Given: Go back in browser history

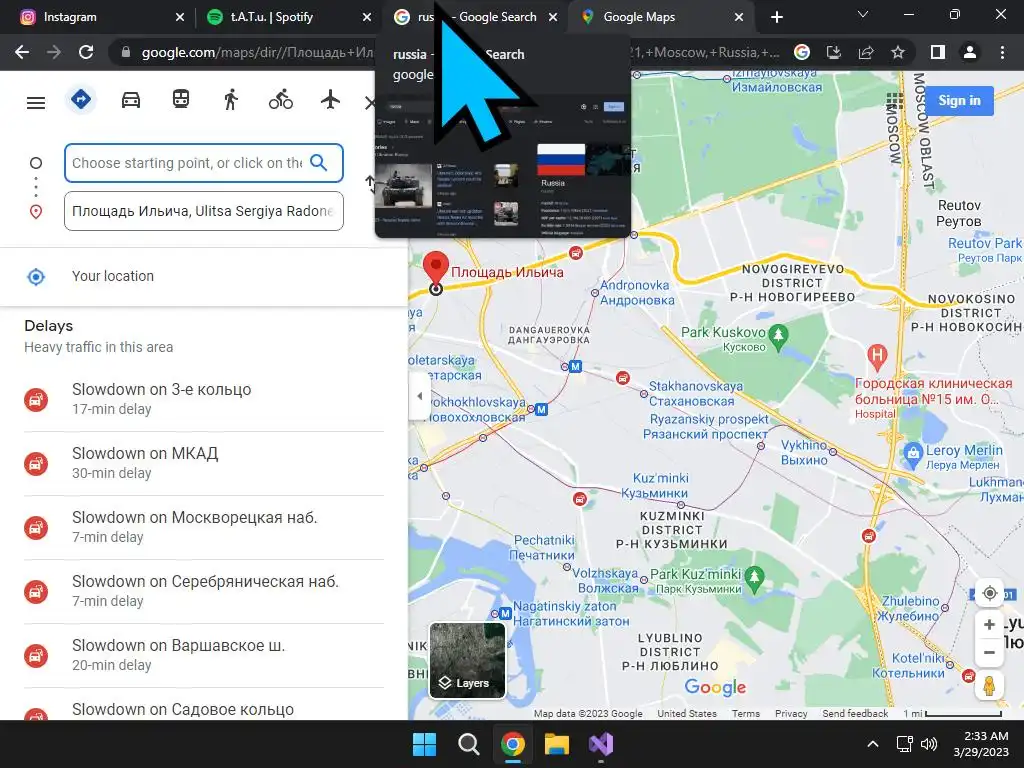Looking at the screenshot, I should 22,52.
